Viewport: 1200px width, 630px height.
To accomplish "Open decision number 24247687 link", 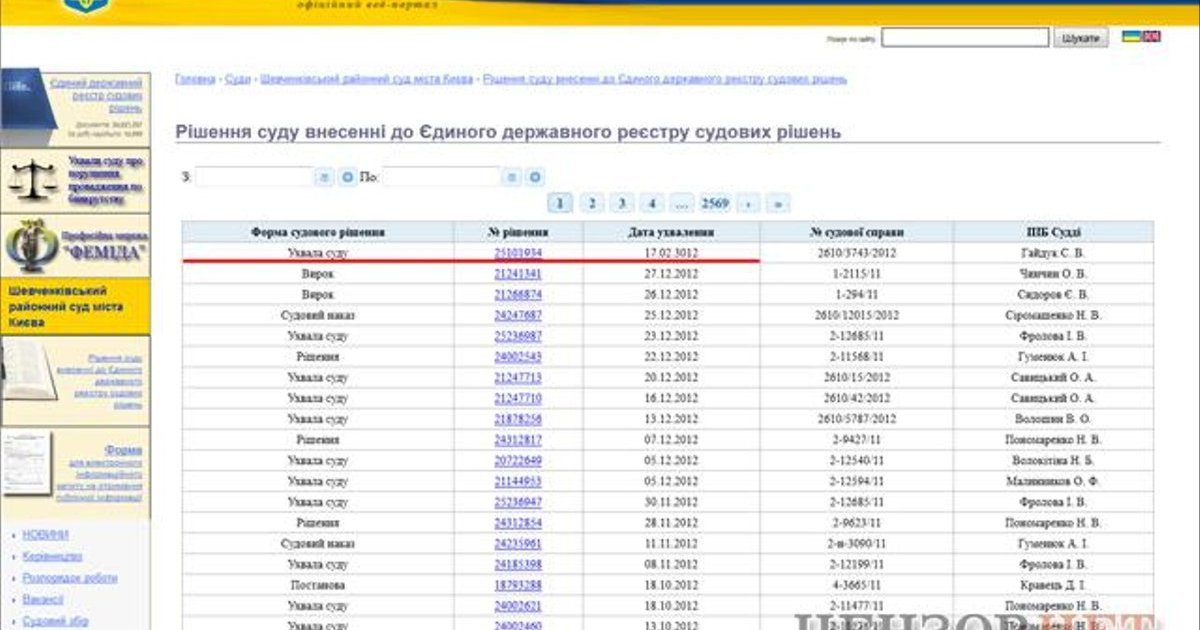I will [x=518, y=315].
